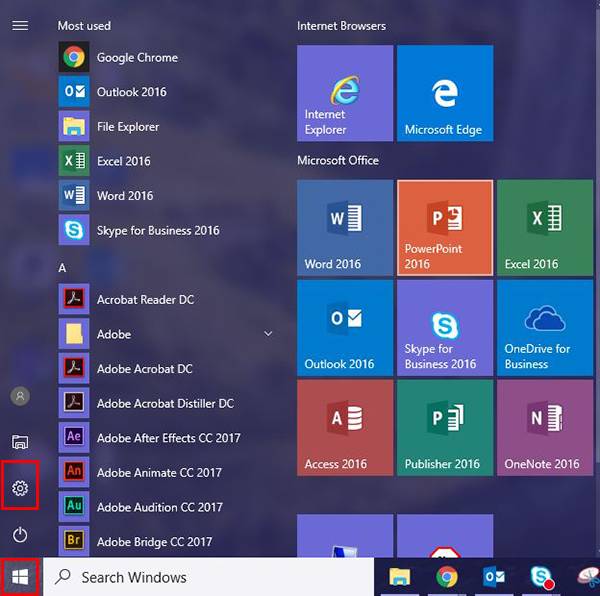Click the Windows Start button

[x=20, y=577]
